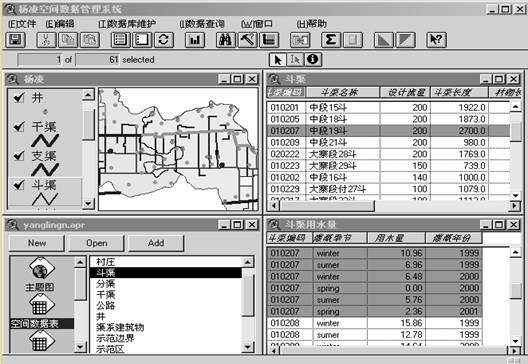Uncheck the 支渠 layer checkbox
Image resolution: width=528 pixels, height=364 pixels.
click(x=19, y=156)
